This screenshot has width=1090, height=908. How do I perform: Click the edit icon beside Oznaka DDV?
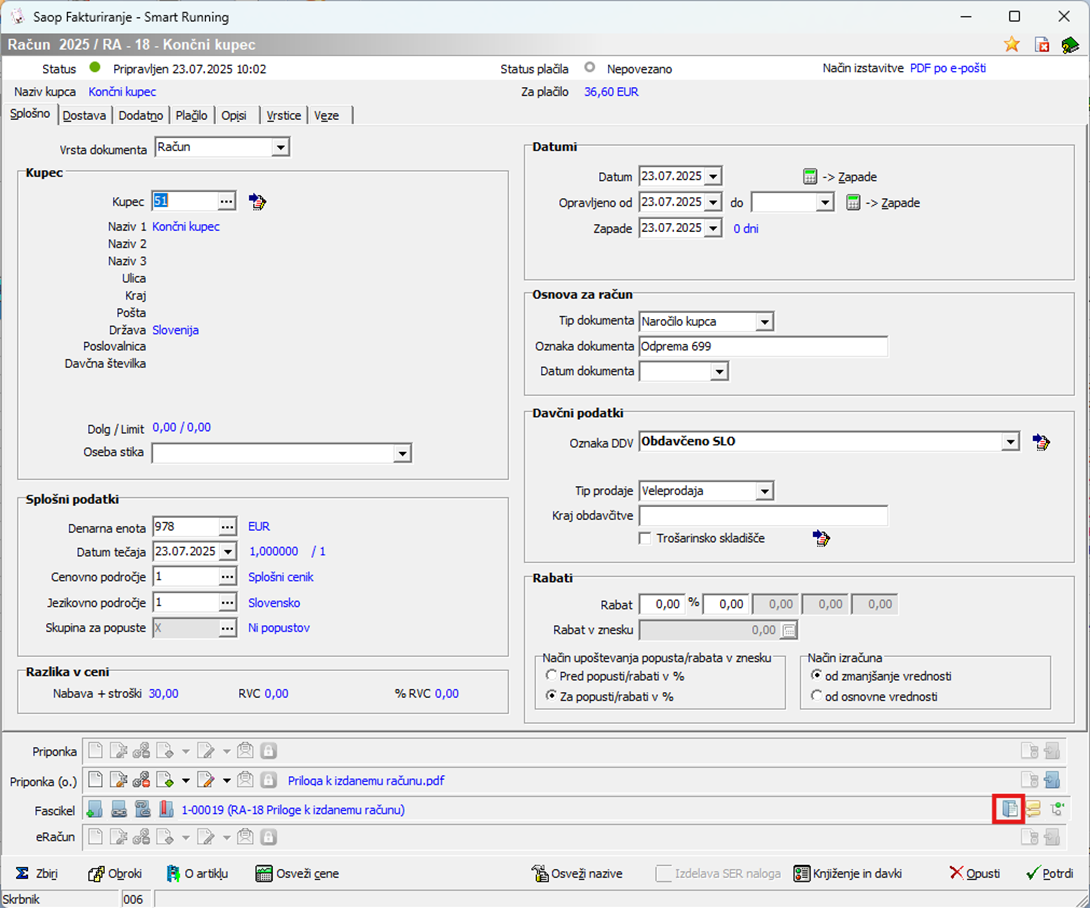(1041, 441)
